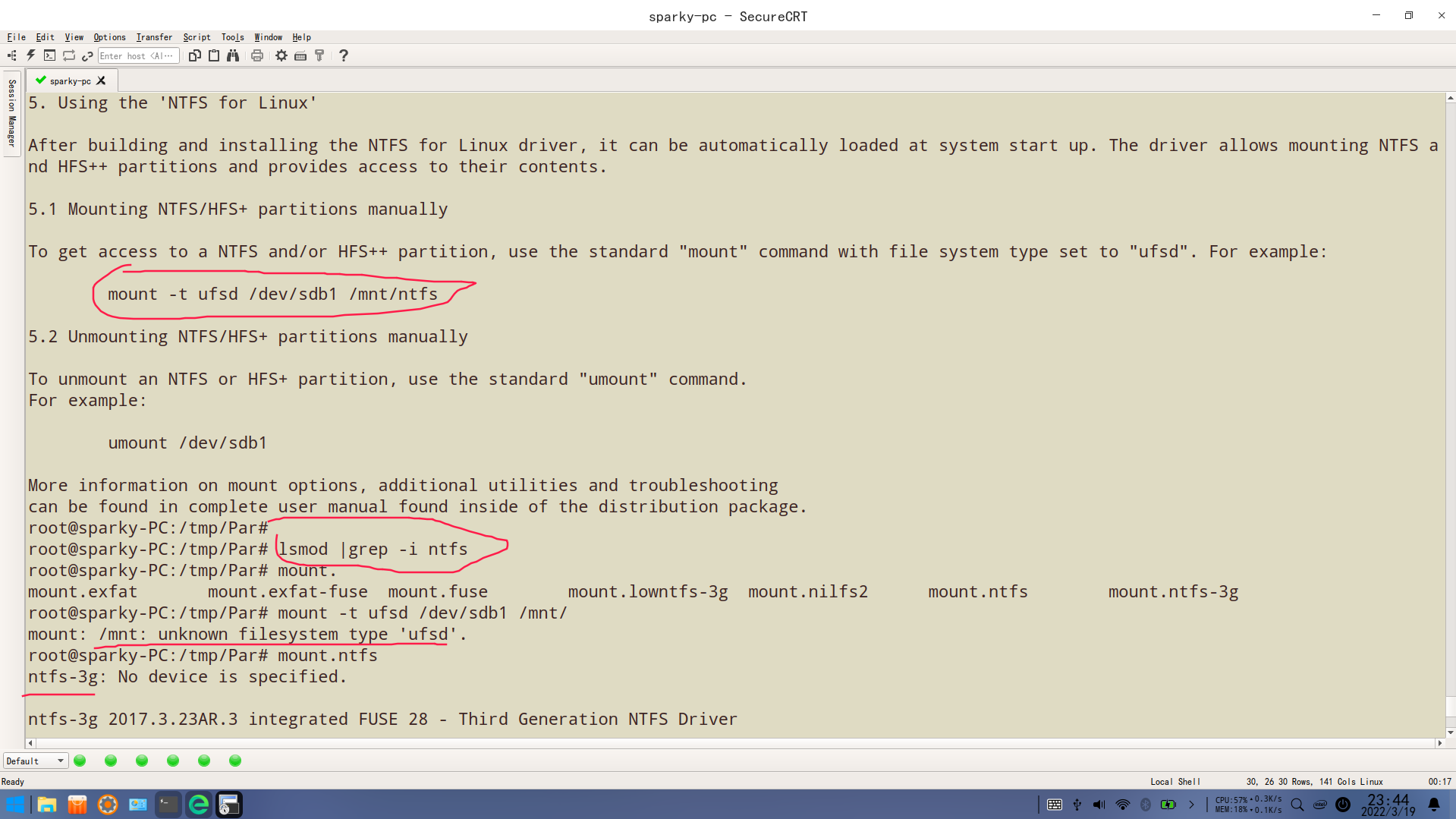Click the onscreen keyboard tray icon
Screen dimensions: 1456x819
[x=1055, y=805]
